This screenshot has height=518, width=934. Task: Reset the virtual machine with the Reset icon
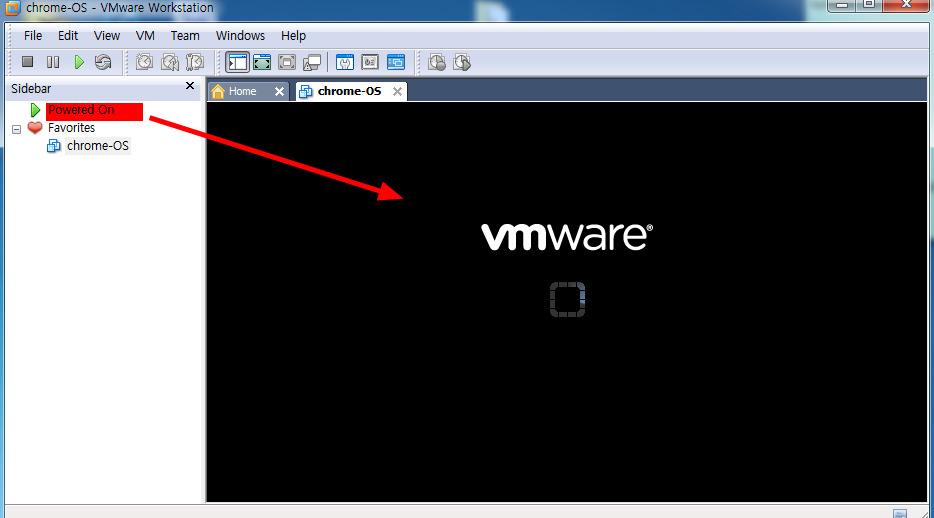pos(103,62)
